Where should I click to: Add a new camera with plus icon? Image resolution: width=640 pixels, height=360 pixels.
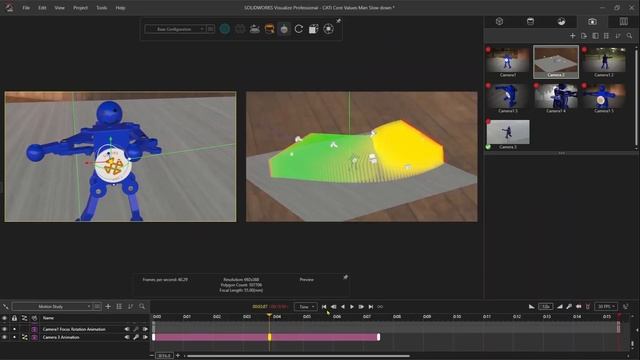573,36
